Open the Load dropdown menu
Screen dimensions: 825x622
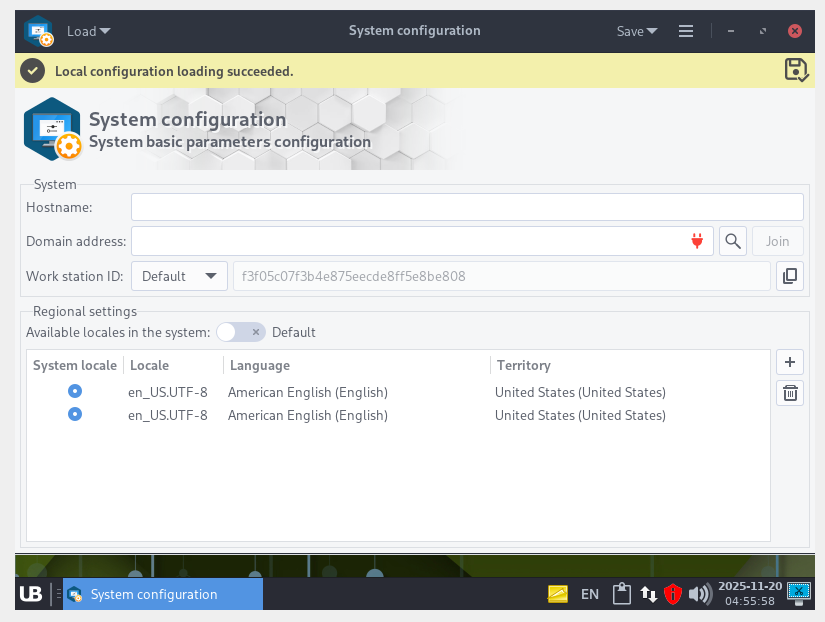point(88,31)
